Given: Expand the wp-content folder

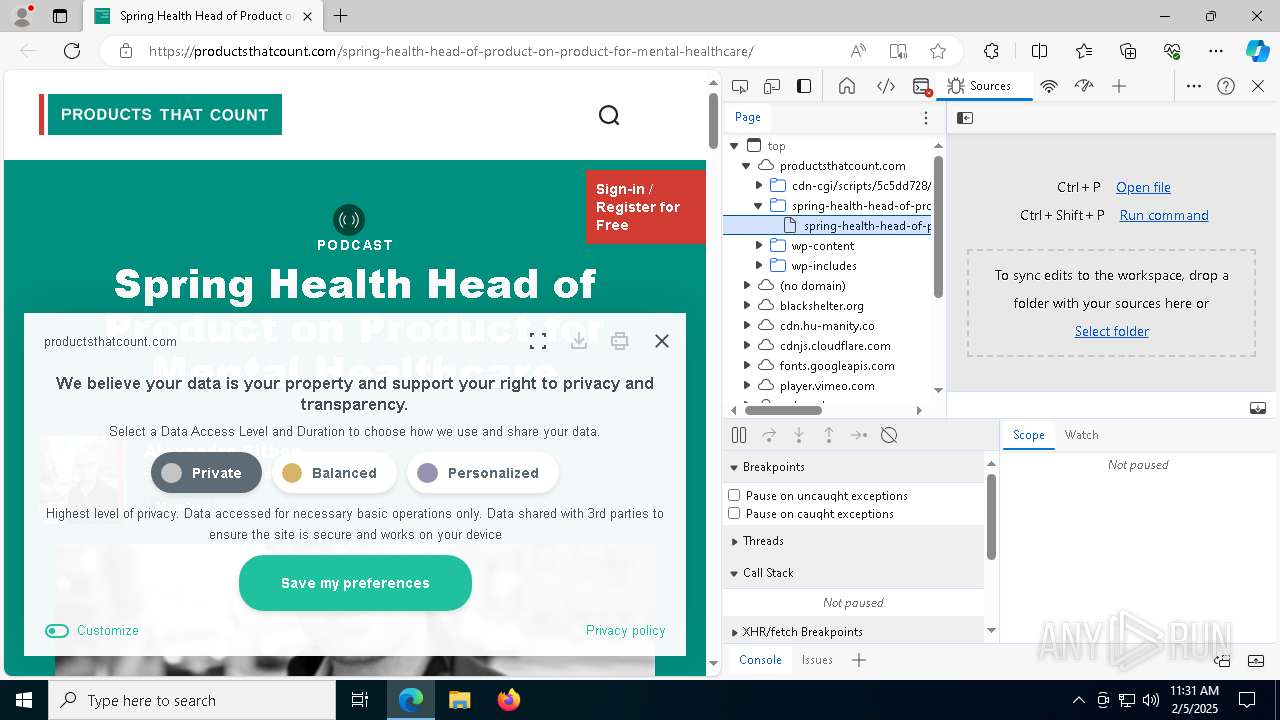Looking at the screenshot, I should coord(759,246).
